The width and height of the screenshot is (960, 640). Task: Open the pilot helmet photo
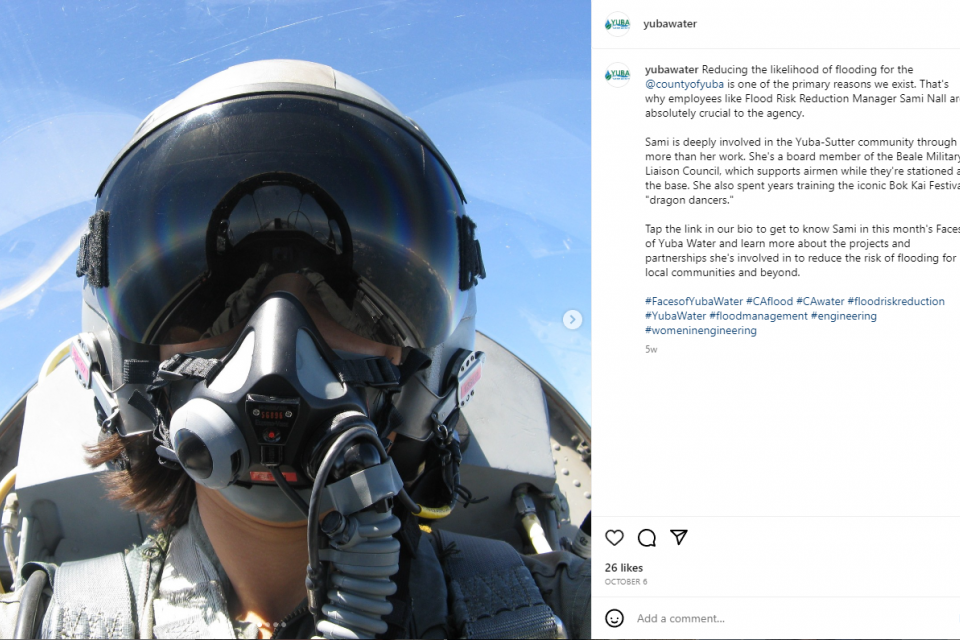point(295,320)
